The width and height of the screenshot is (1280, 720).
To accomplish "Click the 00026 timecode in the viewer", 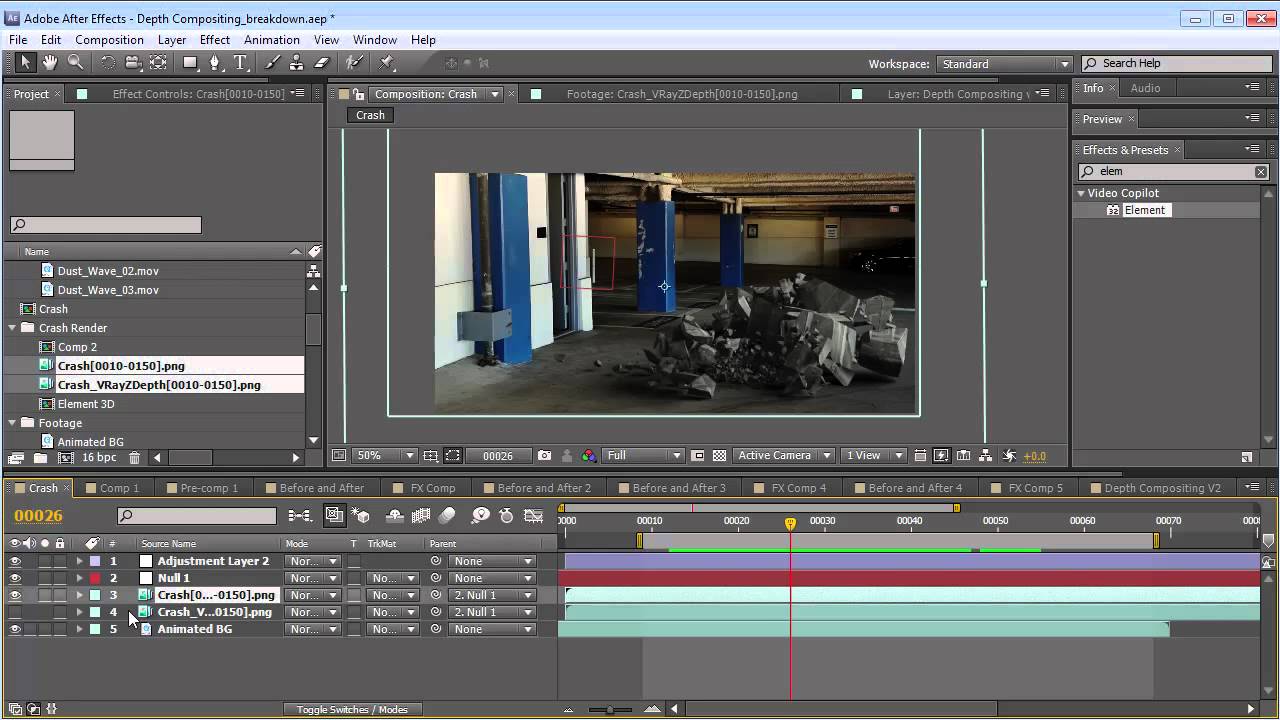I will (x=497, y=456).
